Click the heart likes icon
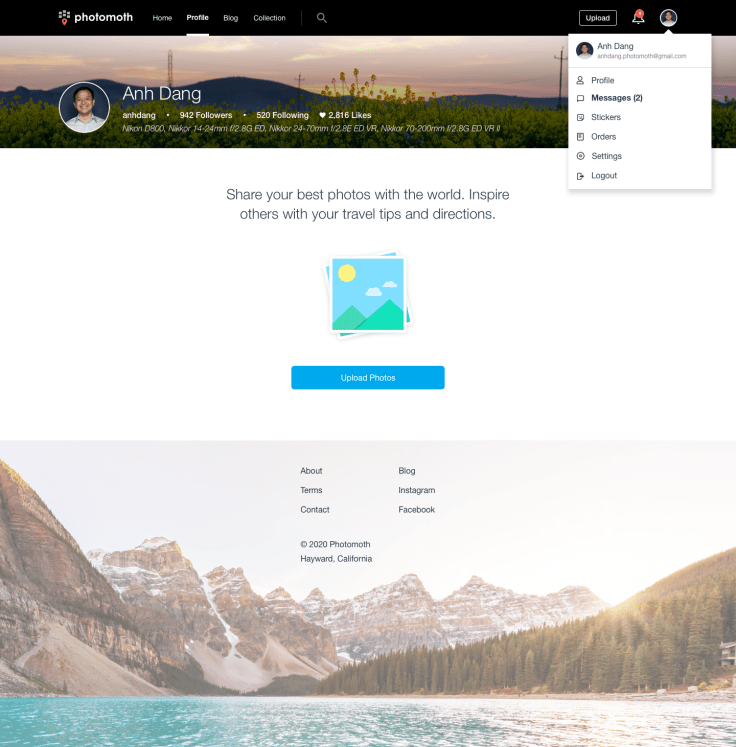Screen dimensions: 736x747 (322, 116)
